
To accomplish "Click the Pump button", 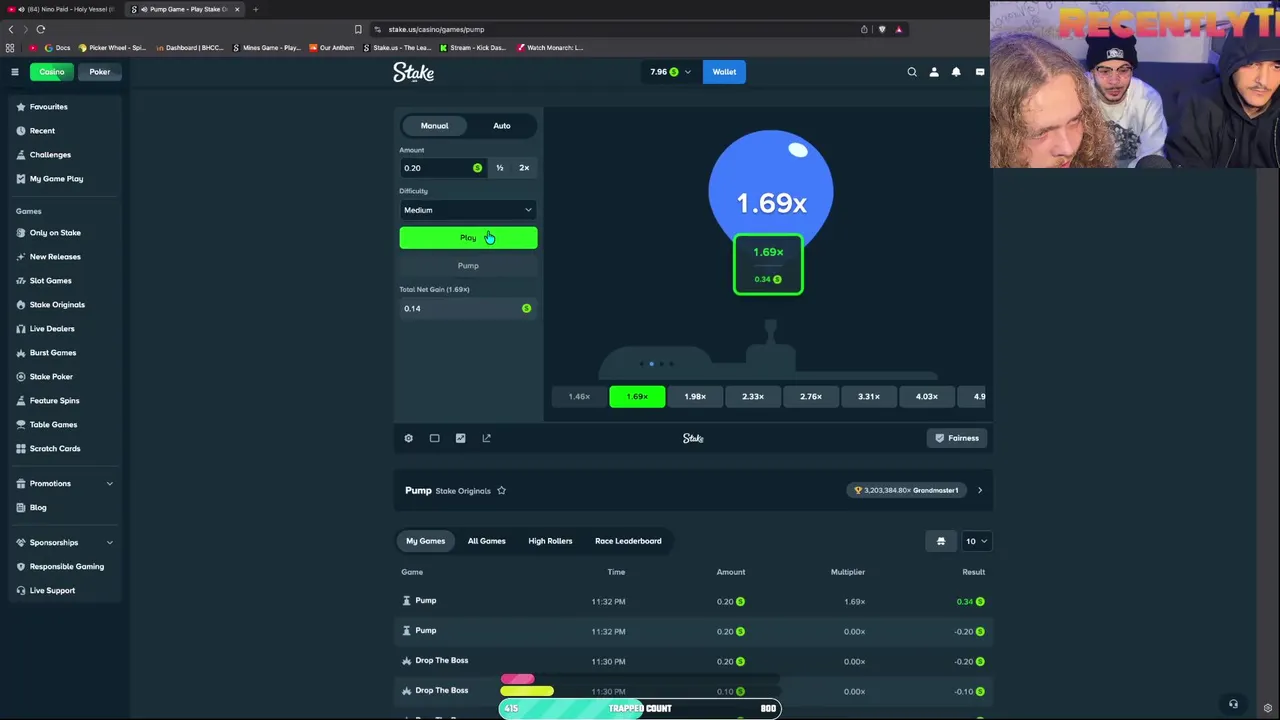I will pos(468,266).
